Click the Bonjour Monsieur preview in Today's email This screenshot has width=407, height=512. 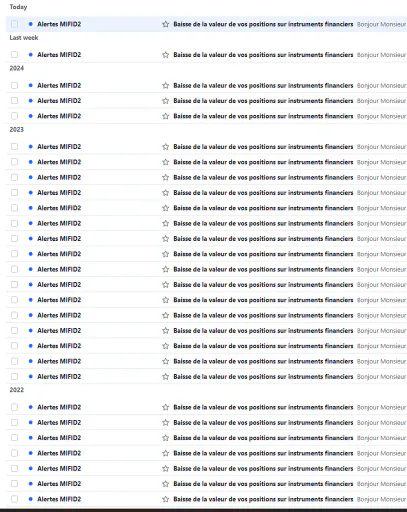381,24
